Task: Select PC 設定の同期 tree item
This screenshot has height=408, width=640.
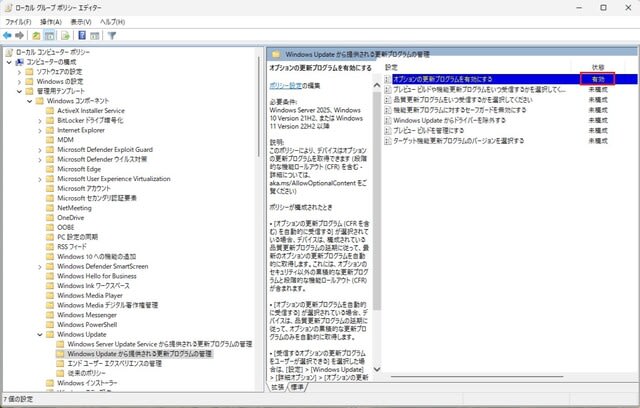Action: tap(77, 237)
